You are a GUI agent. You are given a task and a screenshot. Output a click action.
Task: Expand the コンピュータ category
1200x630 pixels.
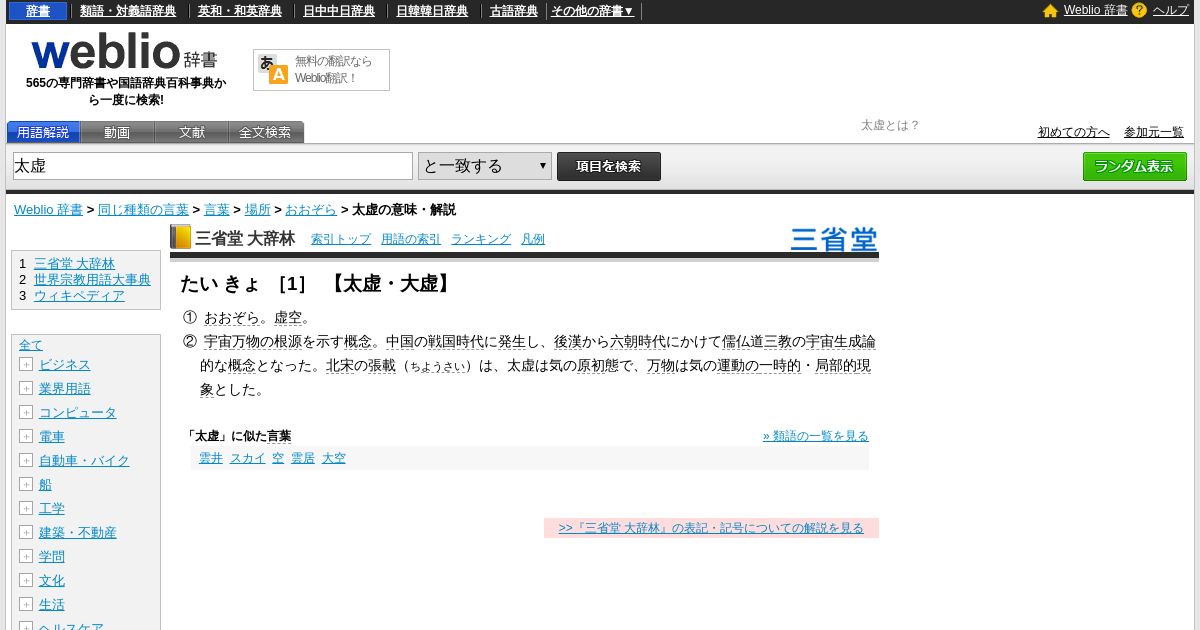coord(26,412)
